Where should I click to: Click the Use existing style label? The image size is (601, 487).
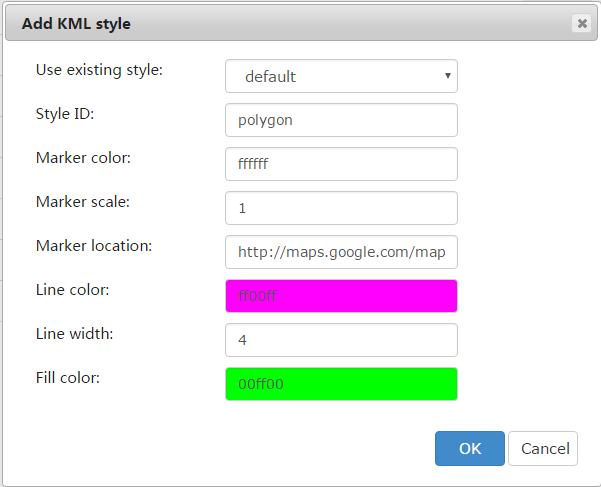pyautogui.click(x=99, y=70)
